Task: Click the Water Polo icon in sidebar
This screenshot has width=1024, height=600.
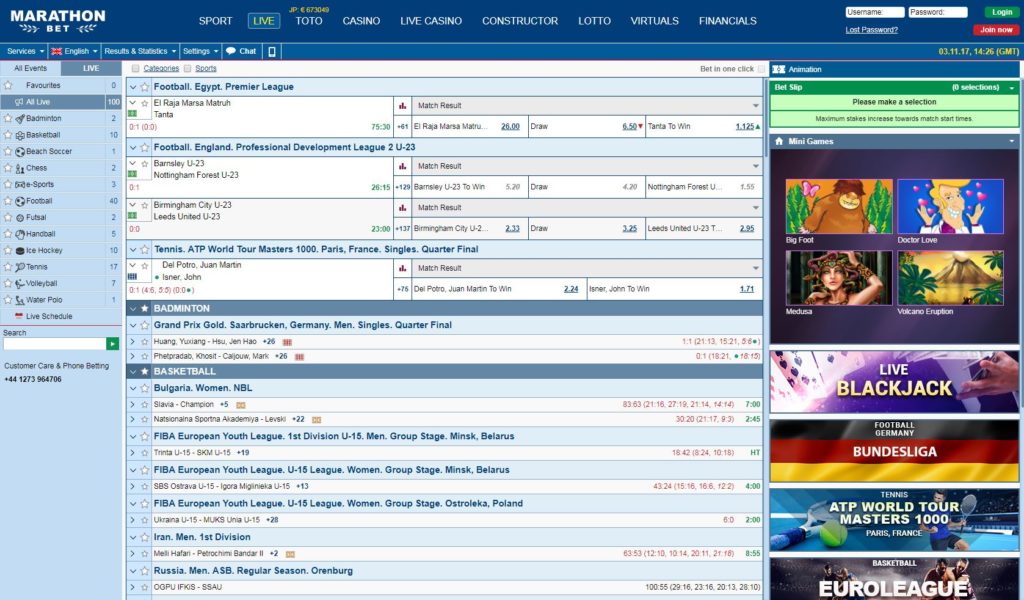Action: coord(20,300)
